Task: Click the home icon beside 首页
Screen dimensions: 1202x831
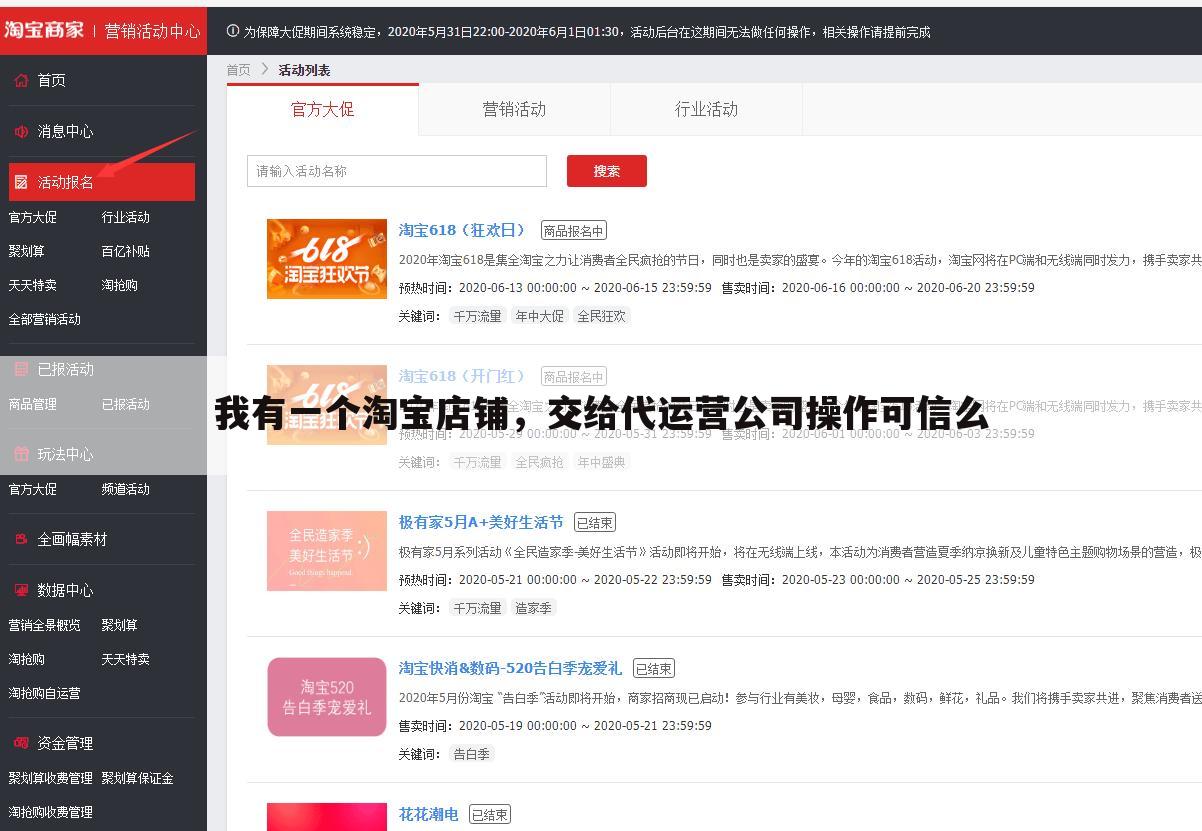Action: [x=21, y=80]
